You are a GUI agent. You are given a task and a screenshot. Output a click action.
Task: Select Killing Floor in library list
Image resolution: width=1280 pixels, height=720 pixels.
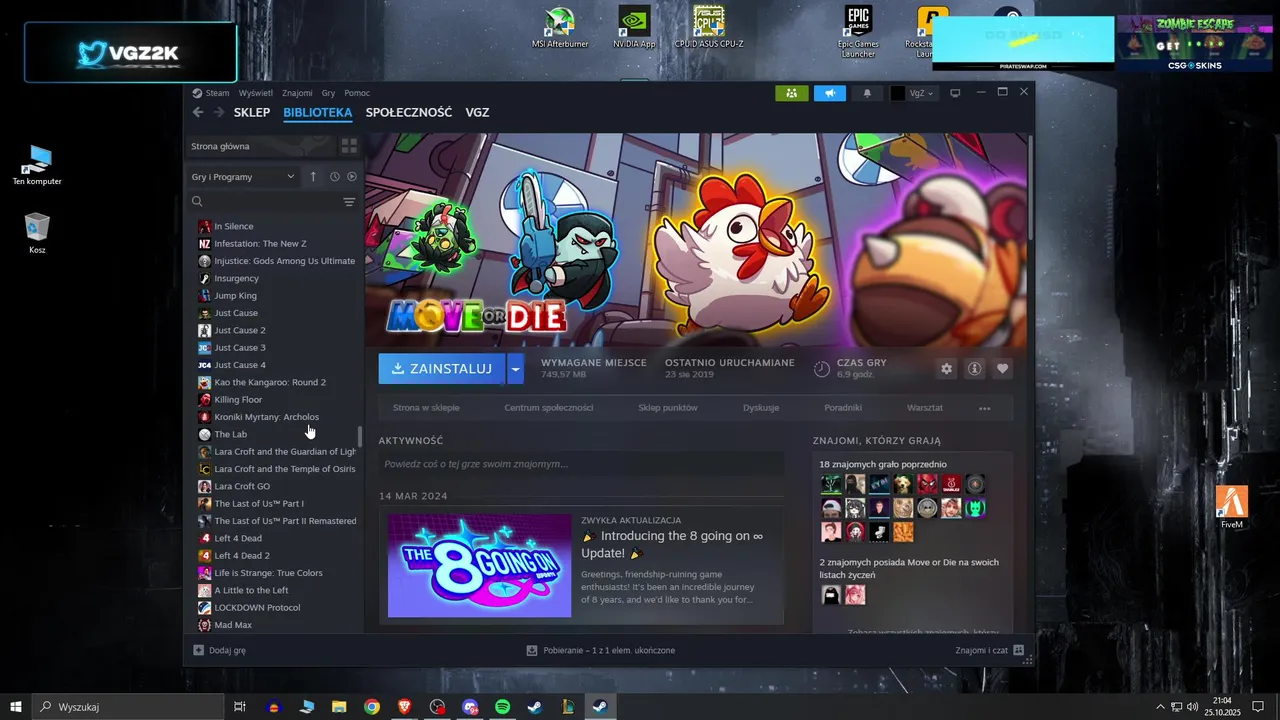(x=238, y=400)
